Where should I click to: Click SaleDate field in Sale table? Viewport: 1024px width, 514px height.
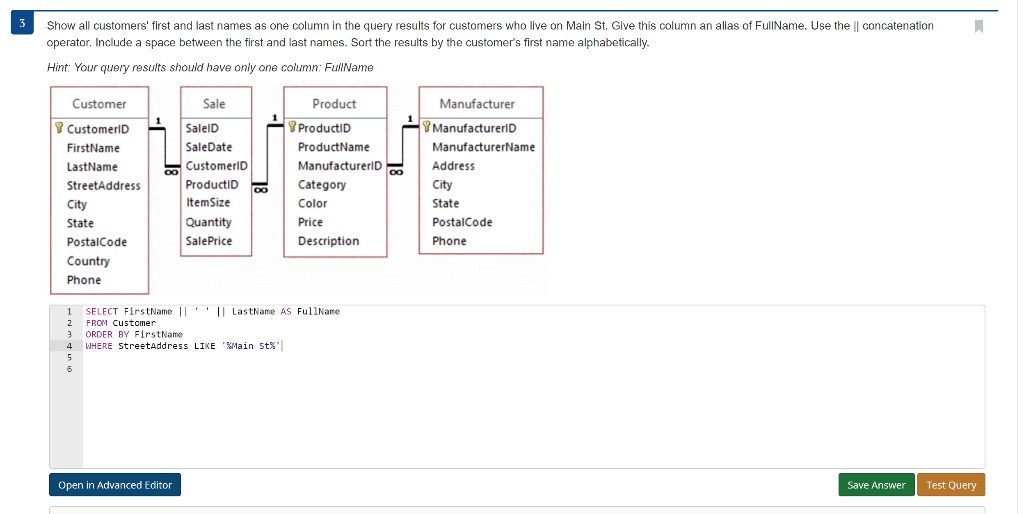pos(208,147)
